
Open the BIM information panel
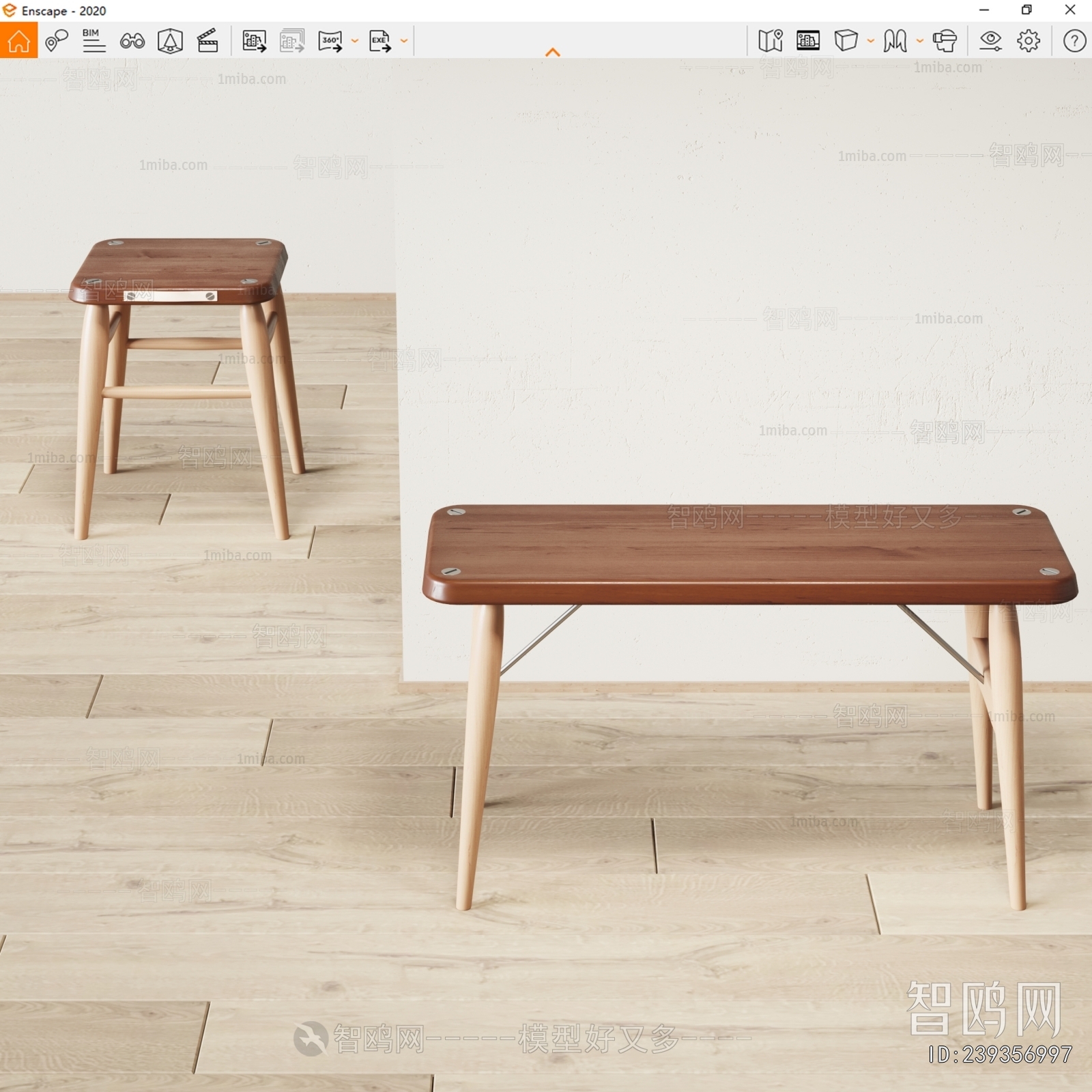94,41
